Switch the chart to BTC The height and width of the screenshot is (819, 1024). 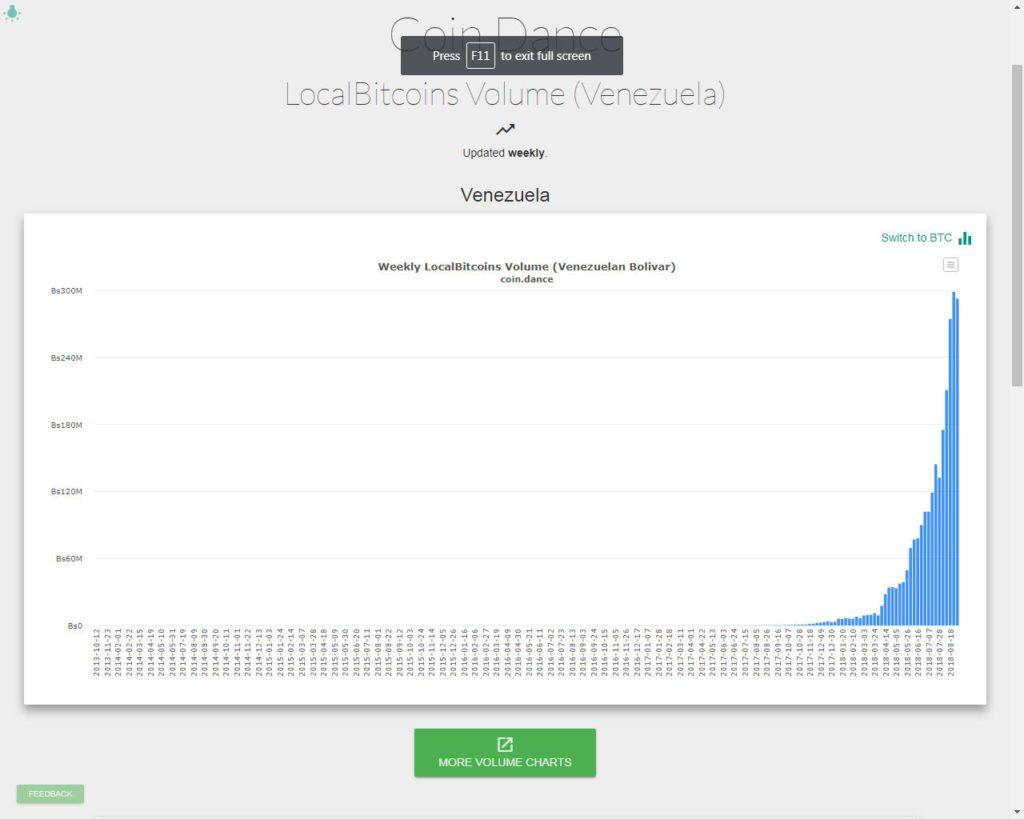(916, 238)
